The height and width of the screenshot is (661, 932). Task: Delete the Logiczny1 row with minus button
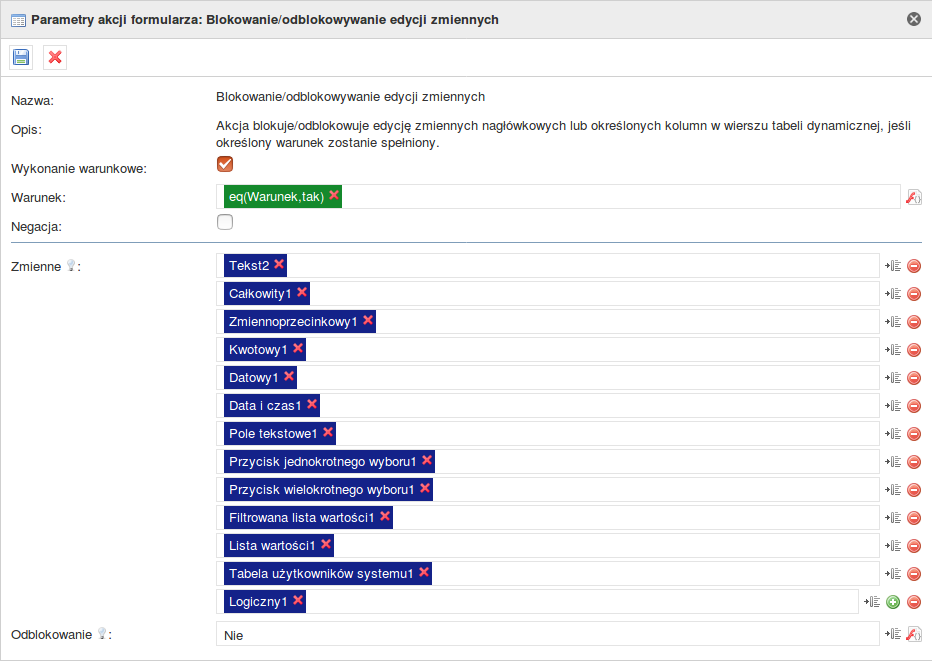[x=914, y=602]
